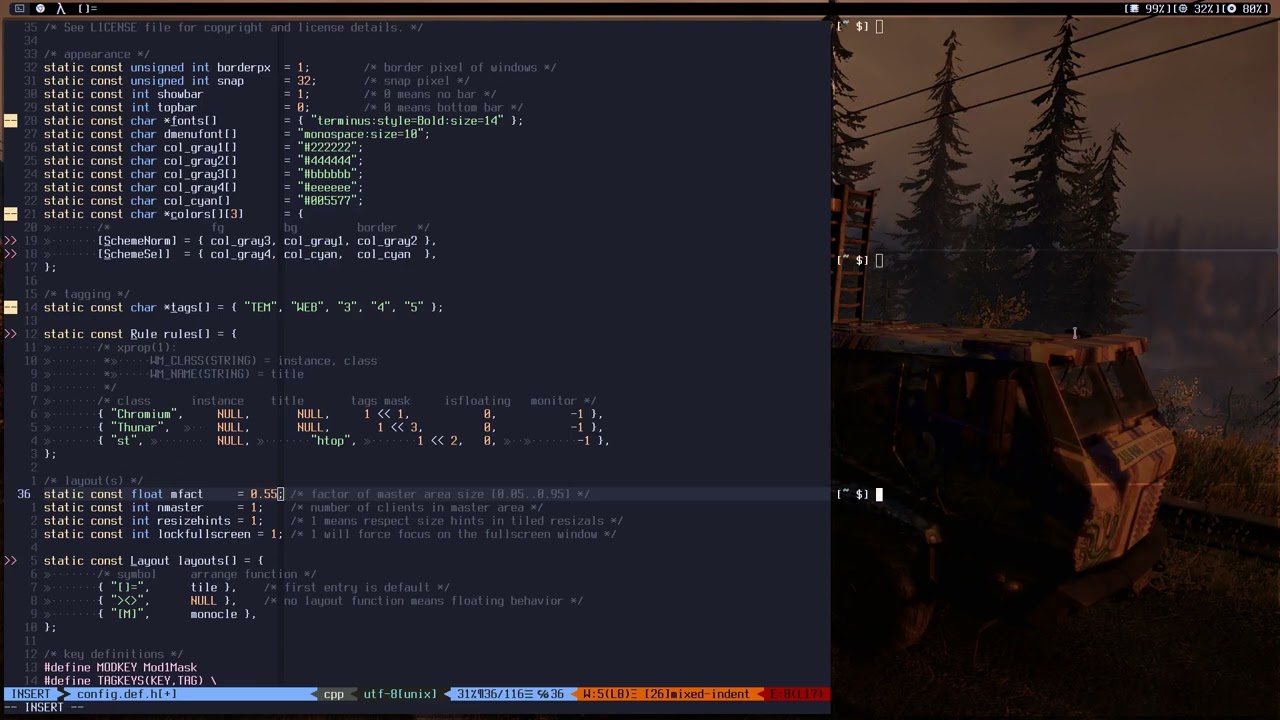Screen dimensions: 1280x720
Task: Click the borderpx variable name
Action: click(244, 68)
